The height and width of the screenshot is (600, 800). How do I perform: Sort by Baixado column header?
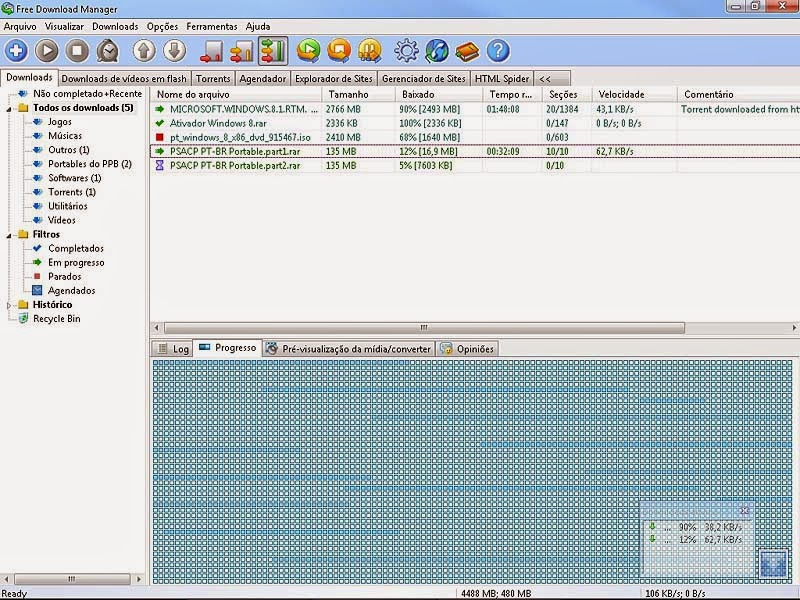[439, 94]
